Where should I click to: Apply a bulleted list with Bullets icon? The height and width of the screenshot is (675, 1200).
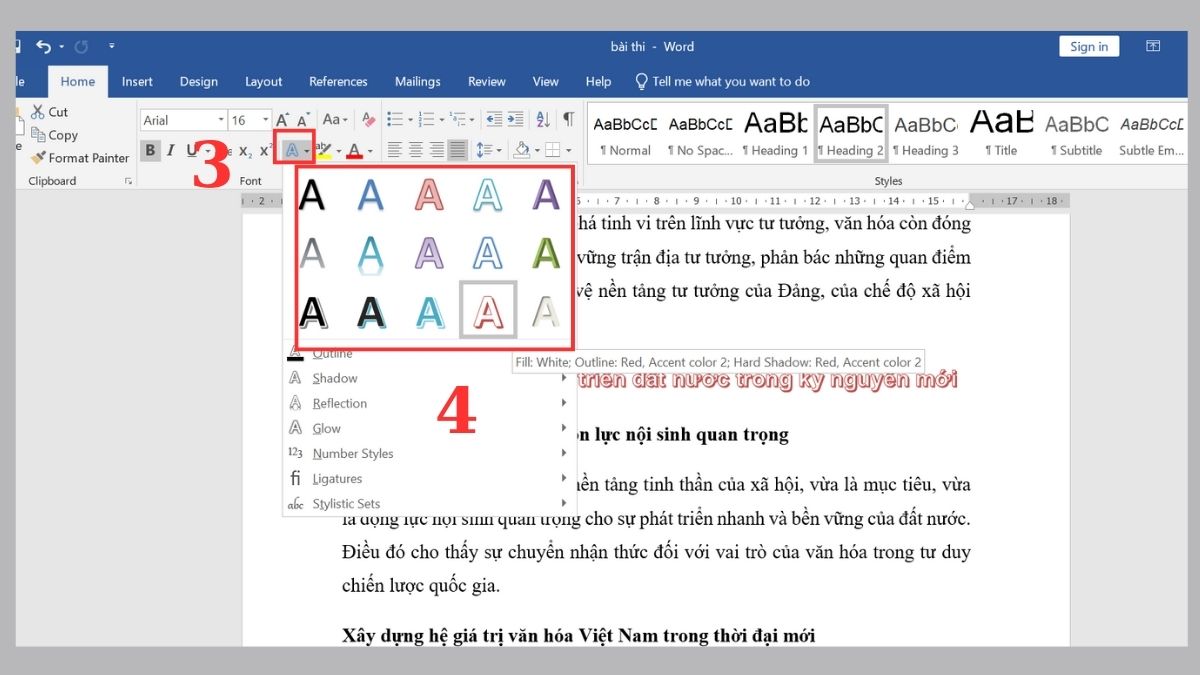pos(394,120)
